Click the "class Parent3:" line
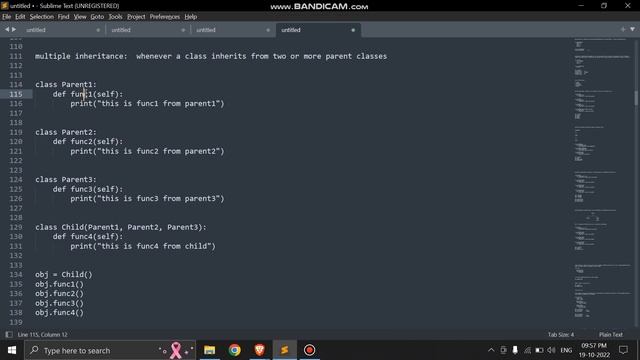This screenshot has width=640, height=360. [x=66, y=180]
